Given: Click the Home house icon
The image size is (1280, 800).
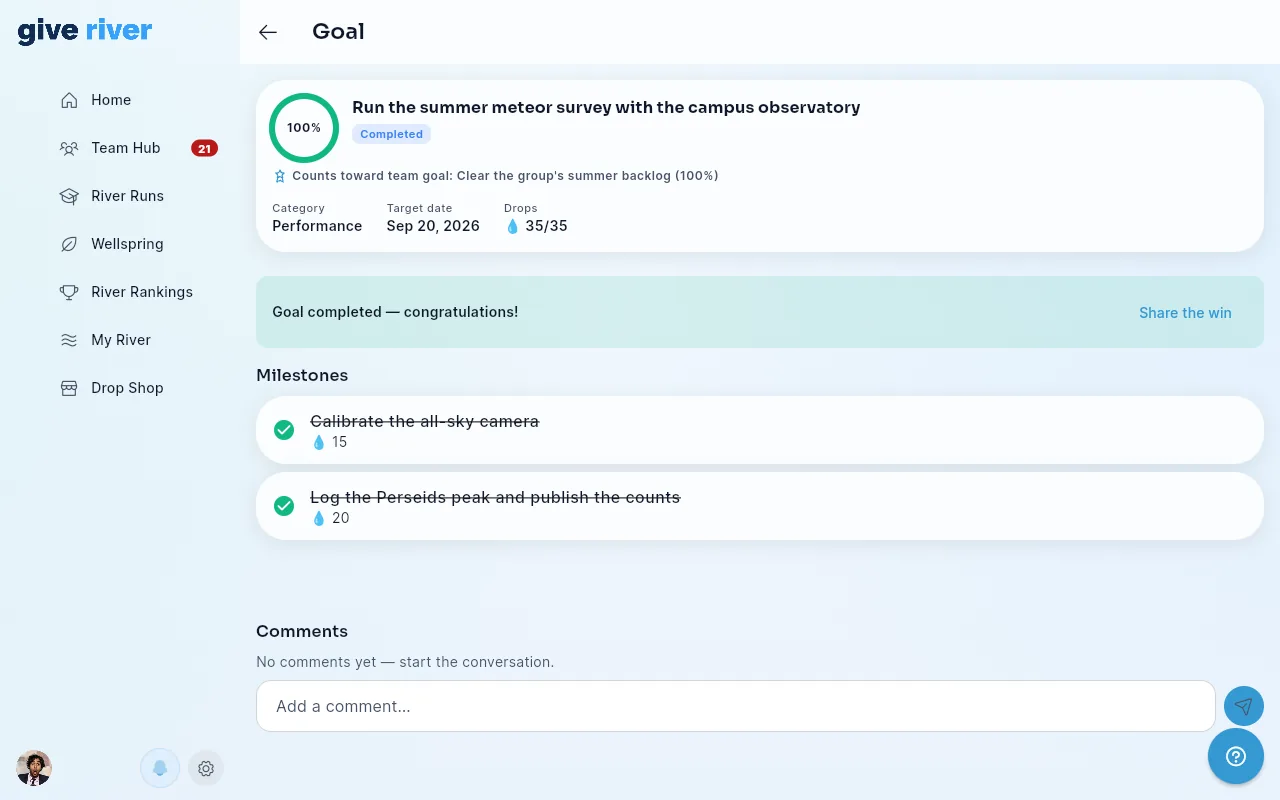Looking at the screenshot, I should pyautogui.click(x=69, y=100).
